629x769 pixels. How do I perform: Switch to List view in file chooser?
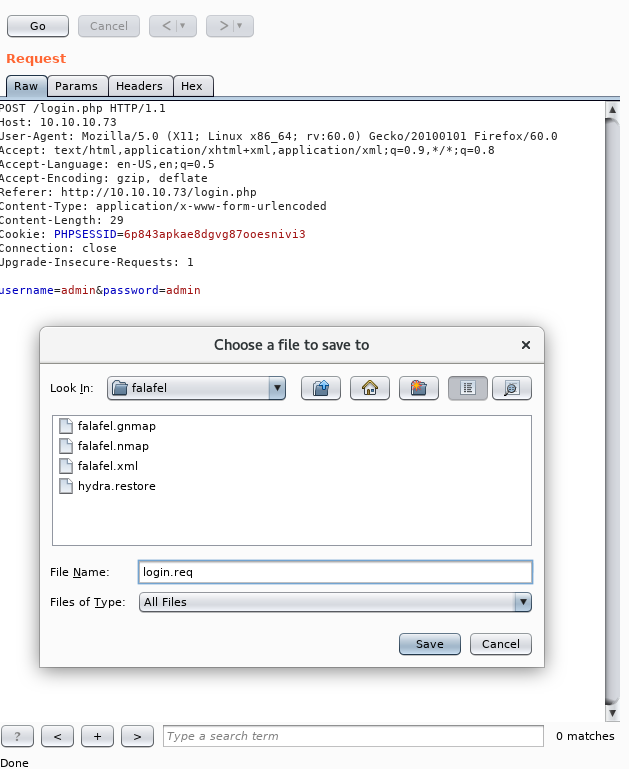pos(468,388)
